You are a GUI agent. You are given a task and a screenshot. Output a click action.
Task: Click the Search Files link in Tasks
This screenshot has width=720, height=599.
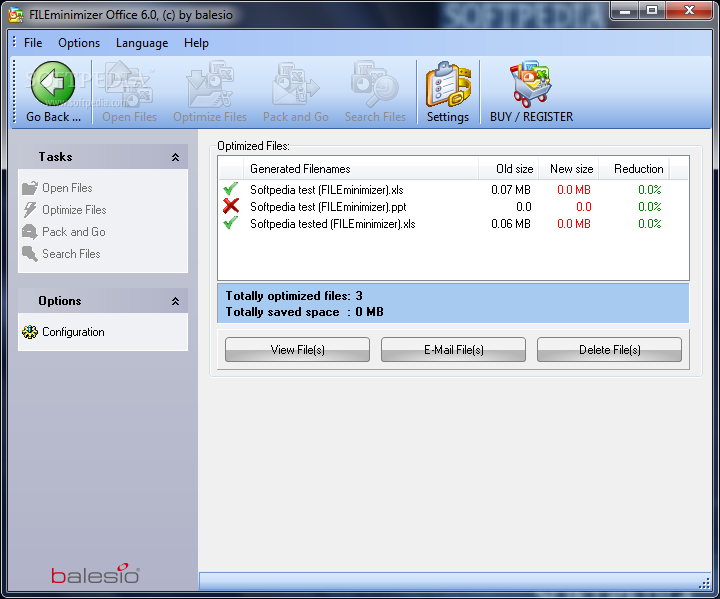coord(71,254)
